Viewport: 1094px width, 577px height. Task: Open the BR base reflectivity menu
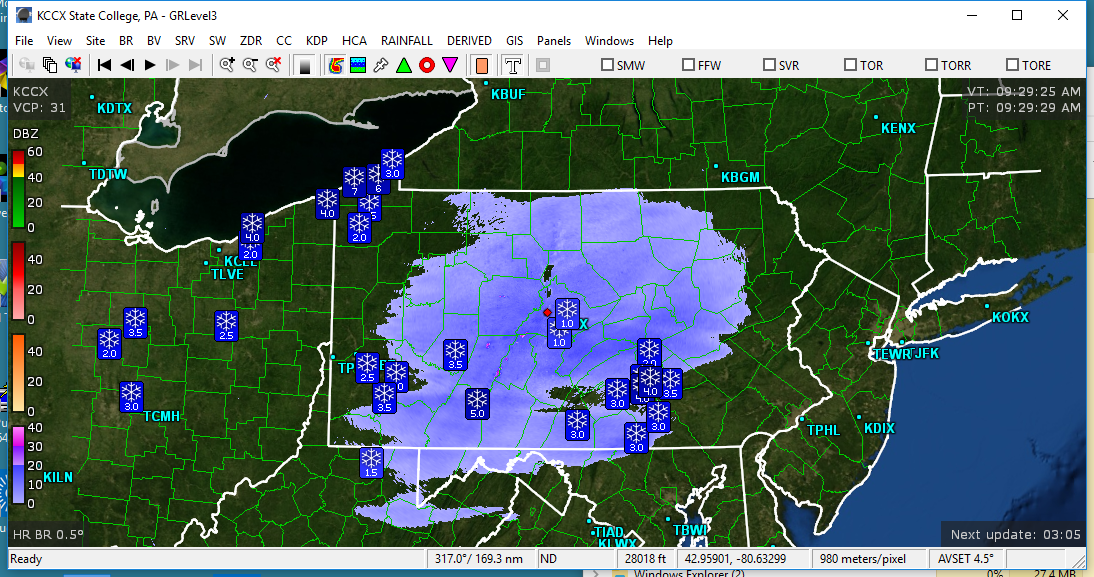(126, 41)
